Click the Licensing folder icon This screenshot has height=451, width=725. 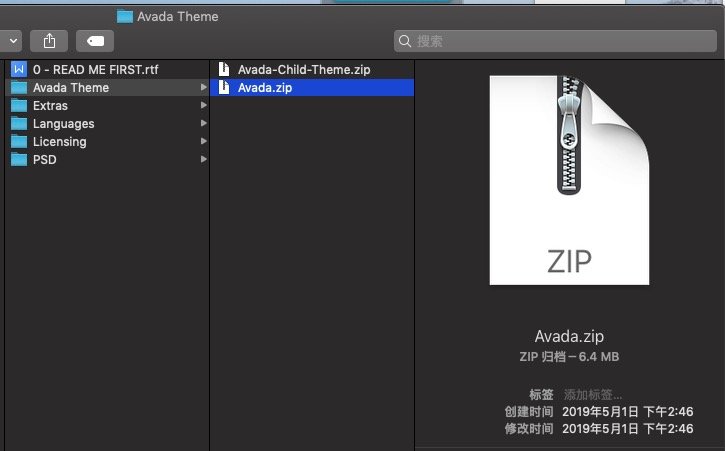[x=19, y=142]
